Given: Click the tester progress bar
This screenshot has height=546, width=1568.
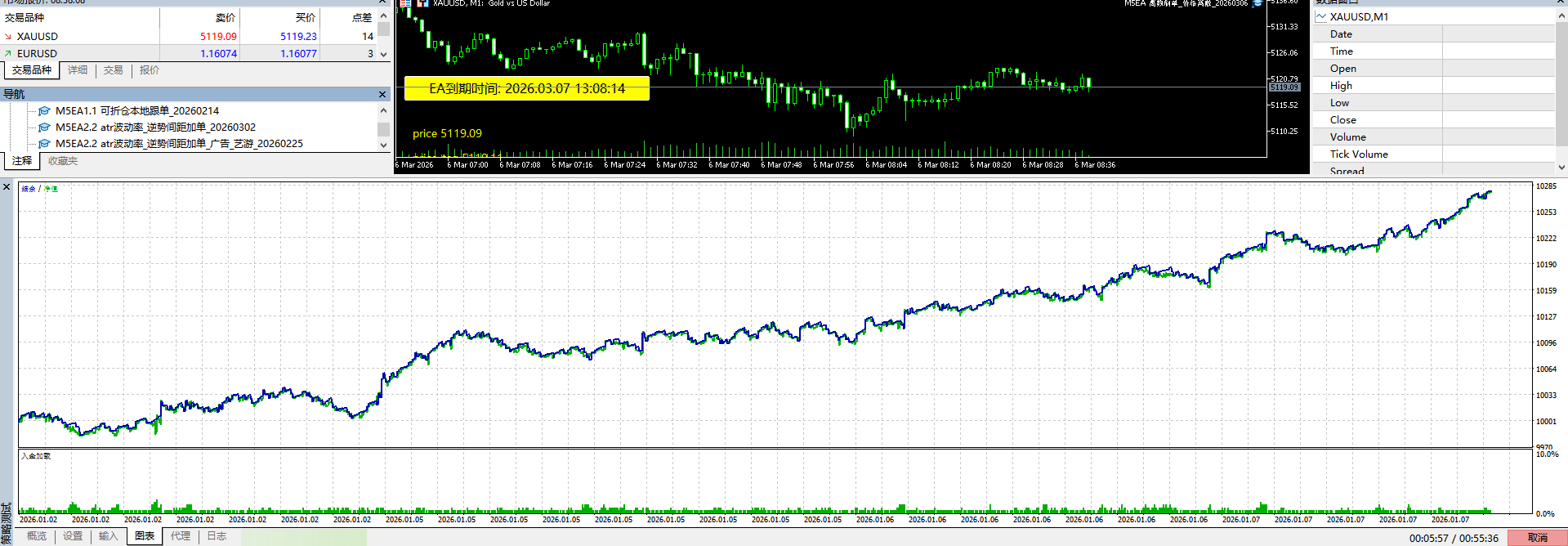Looking at the screenshot, I should [x=303, y=537].
